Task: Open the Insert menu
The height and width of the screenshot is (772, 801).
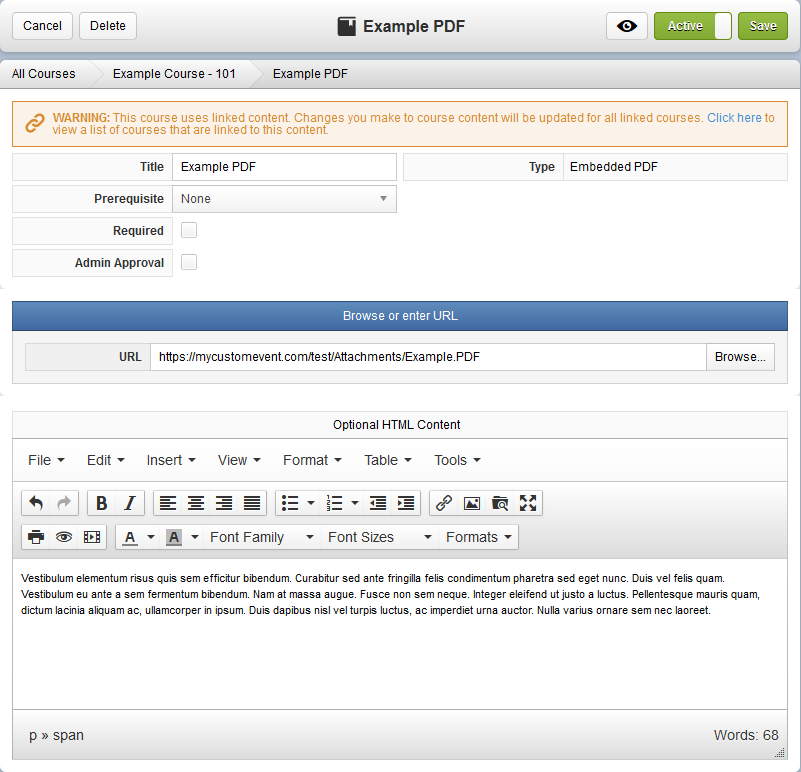Action: click(x=171, y=460)
